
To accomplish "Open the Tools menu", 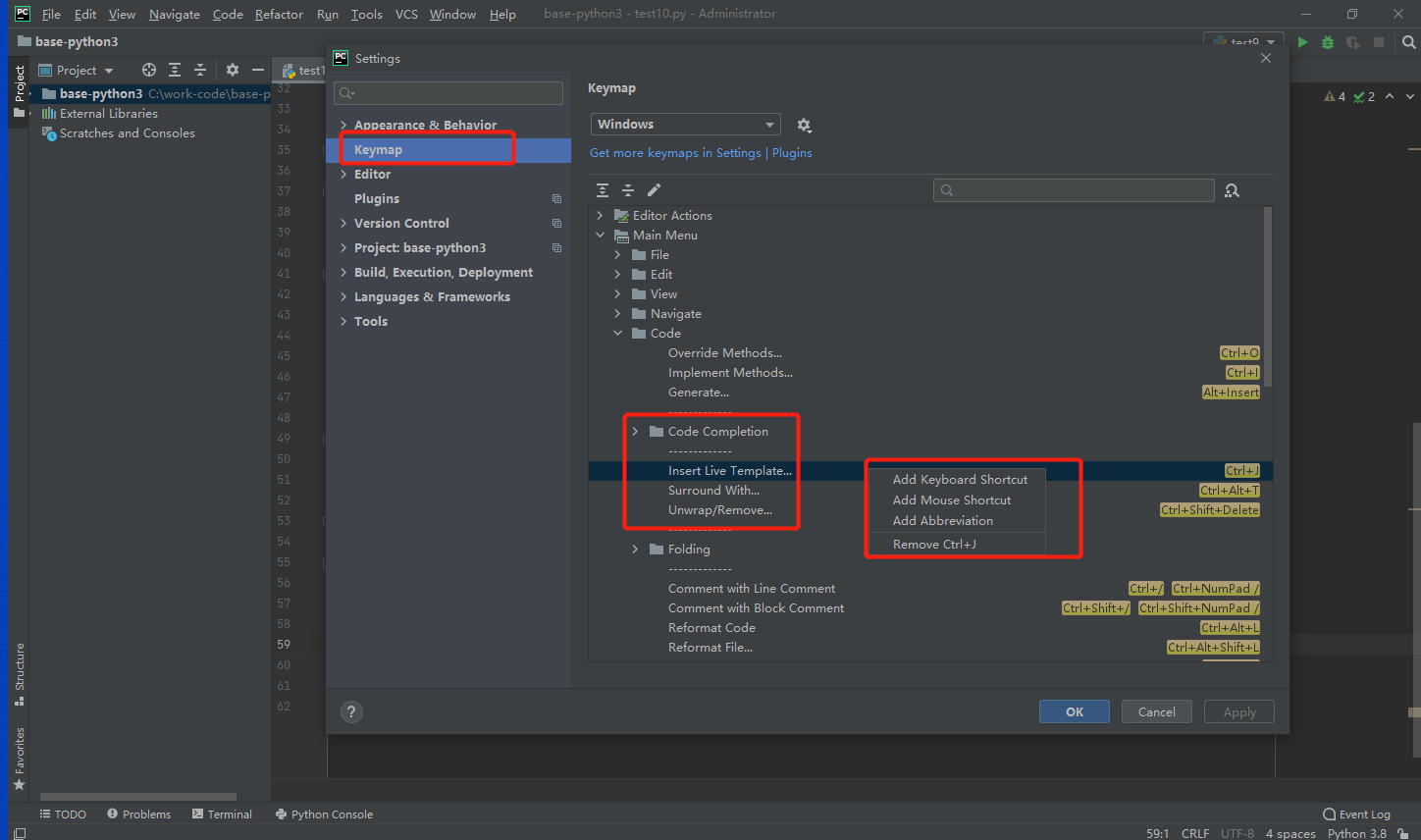I will [x=366, y=14].
